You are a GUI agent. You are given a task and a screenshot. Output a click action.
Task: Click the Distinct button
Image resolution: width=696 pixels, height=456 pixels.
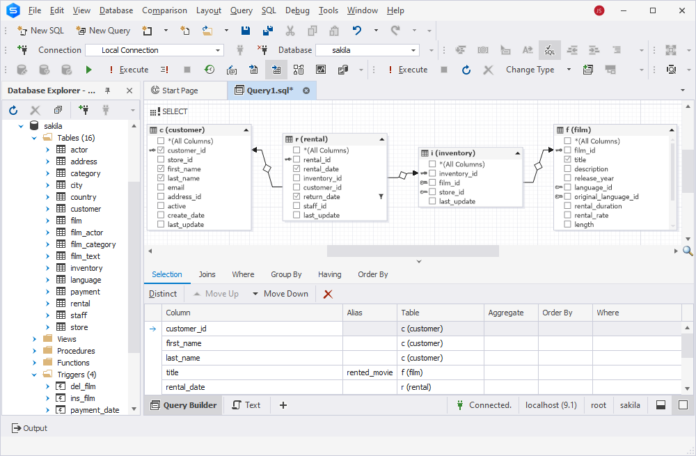coord(163,294)
